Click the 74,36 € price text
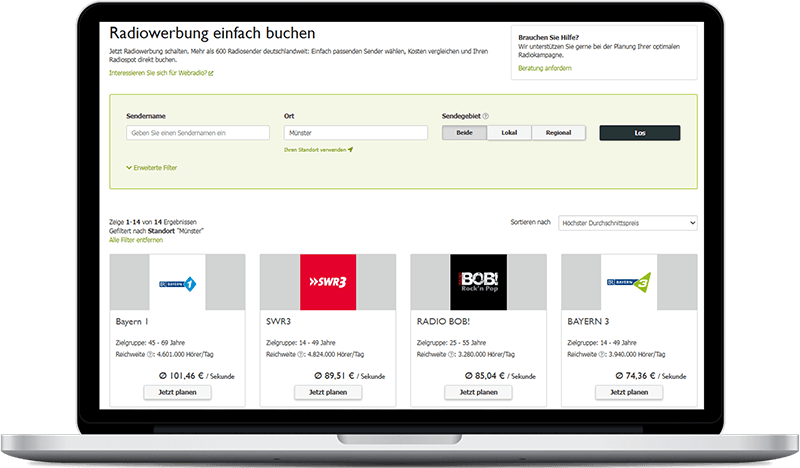The image size is (800, 468). pyautogui.click(x=640, y=376)
